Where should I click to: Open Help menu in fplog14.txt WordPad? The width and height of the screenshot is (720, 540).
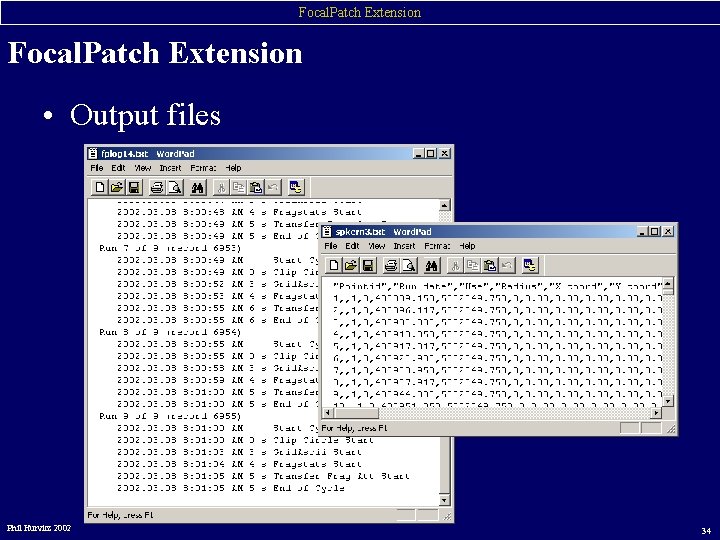click(x=233, y=168)
